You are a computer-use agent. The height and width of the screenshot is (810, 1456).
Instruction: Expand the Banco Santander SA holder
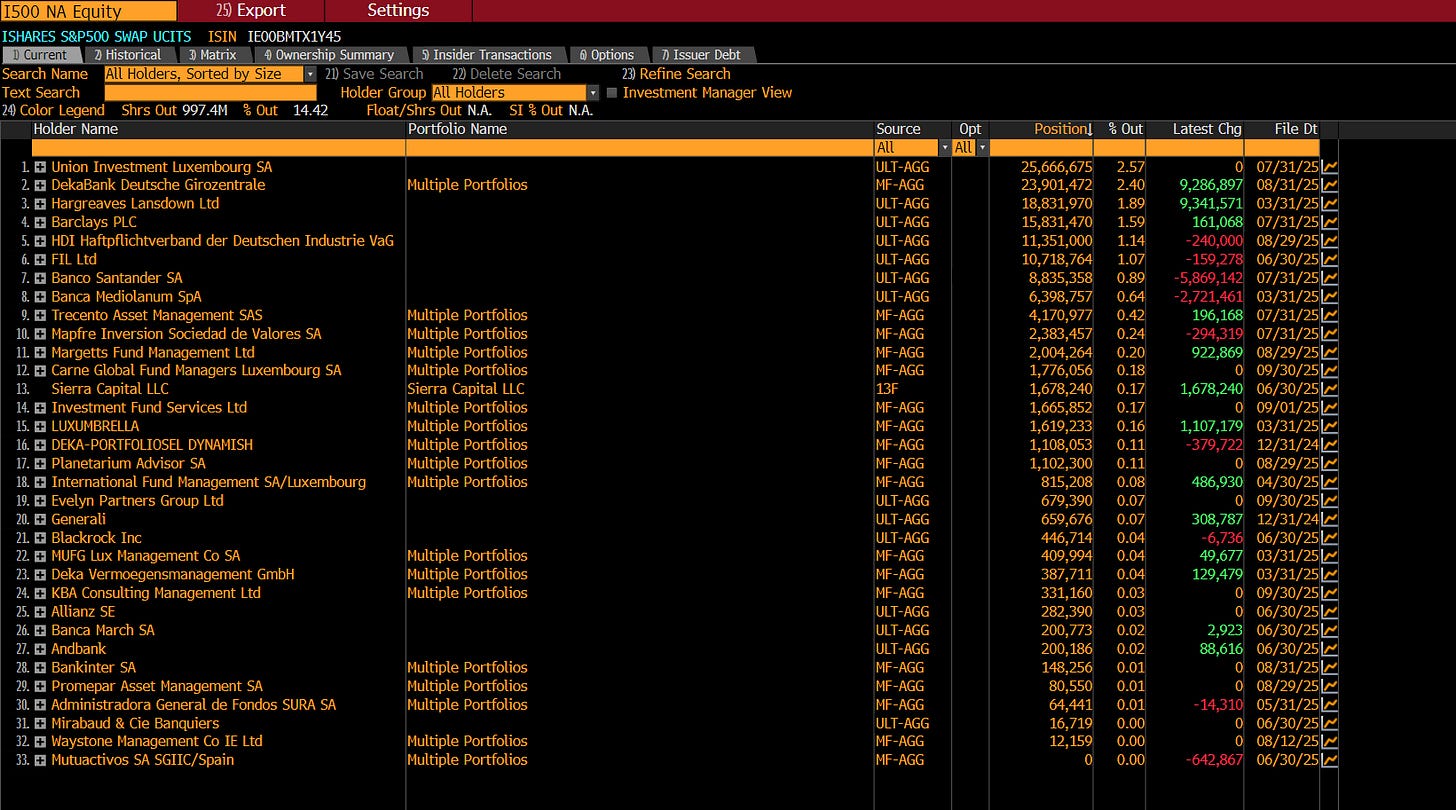[40, 278]
